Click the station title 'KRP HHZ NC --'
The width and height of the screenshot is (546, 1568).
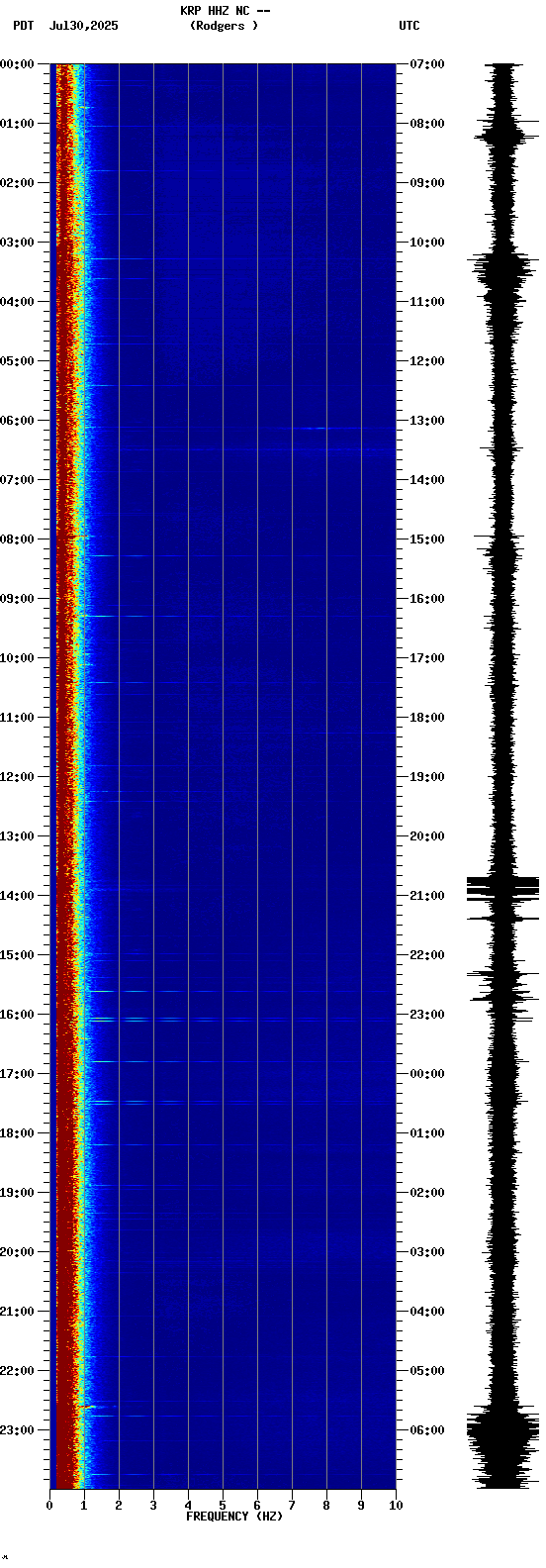[225, 11]
